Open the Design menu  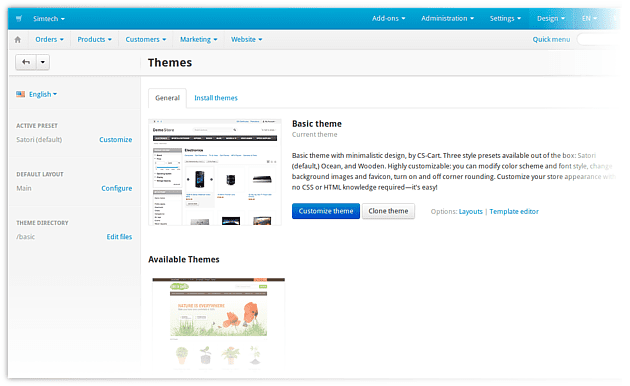tap(550, 18)
